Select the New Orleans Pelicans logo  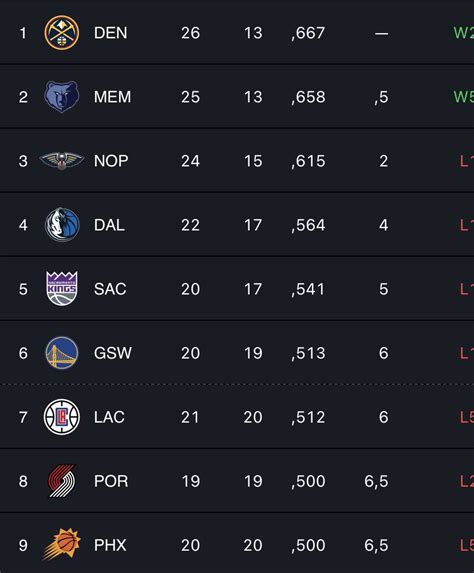(62, 161)
